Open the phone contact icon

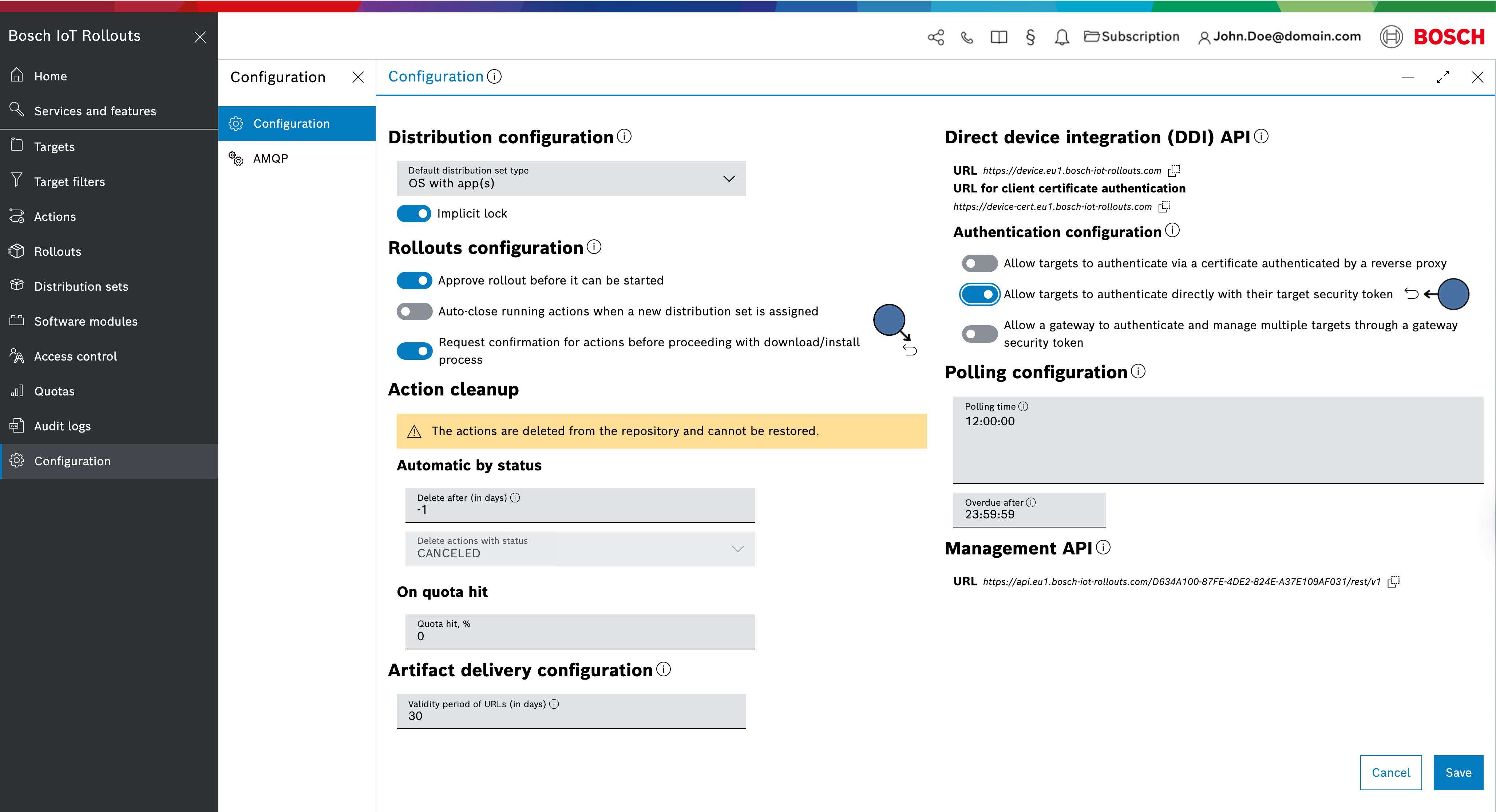tap(967, 37)
